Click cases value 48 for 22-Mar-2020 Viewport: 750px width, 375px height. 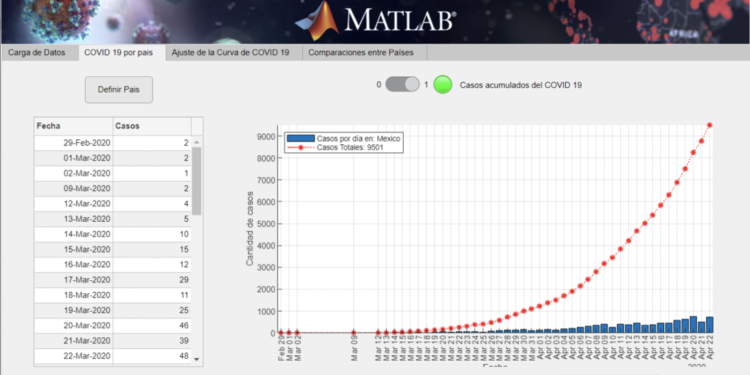(x=152, y=356)
